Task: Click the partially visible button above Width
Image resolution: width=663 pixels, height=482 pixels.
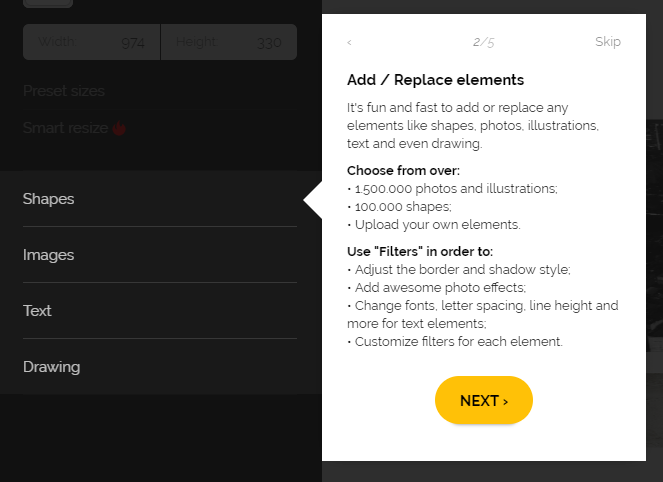Action: point(48,3)
